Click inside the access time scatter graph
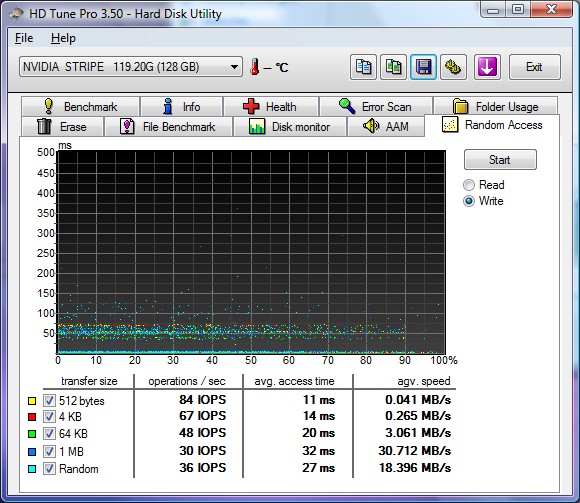The height and width of the screenshot is (503, 580). [251, 252]
